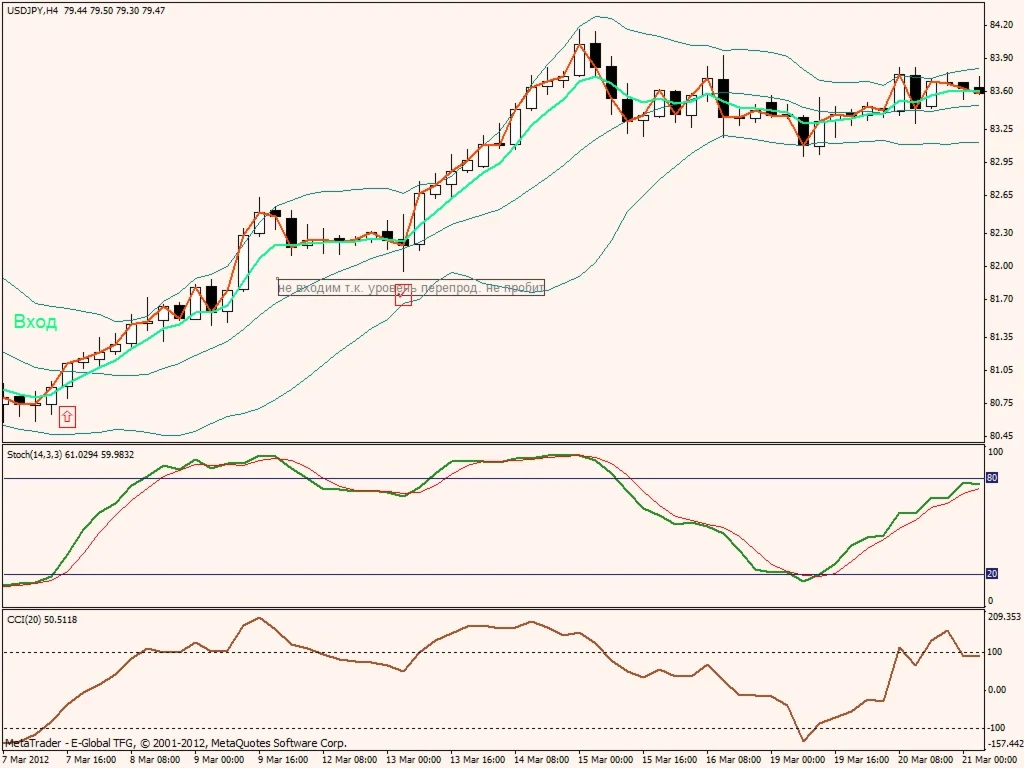Click the red up-arrow entry marker
This screenshot has height=768, width=1024.
point(67,417)
